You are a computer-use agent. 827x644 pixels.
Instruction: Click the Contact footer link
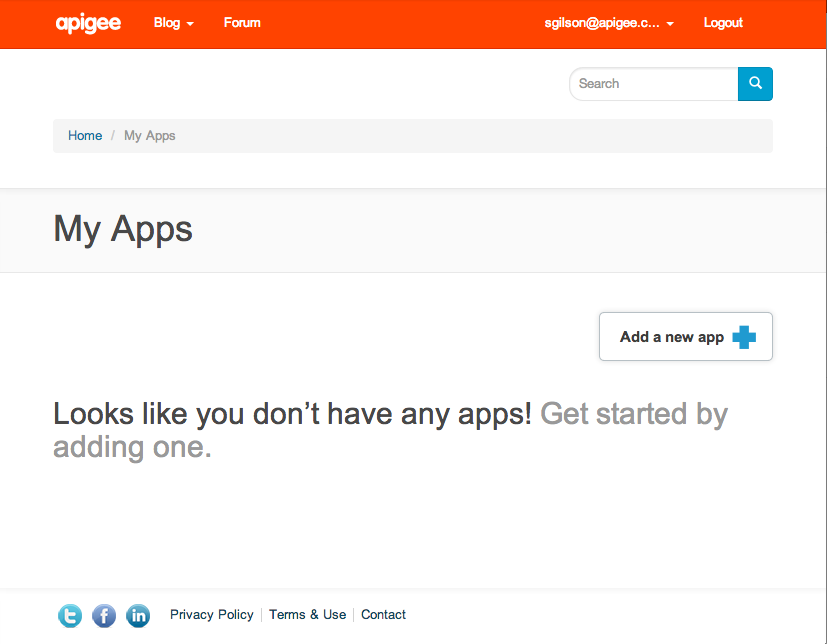[x=384, y=615]
